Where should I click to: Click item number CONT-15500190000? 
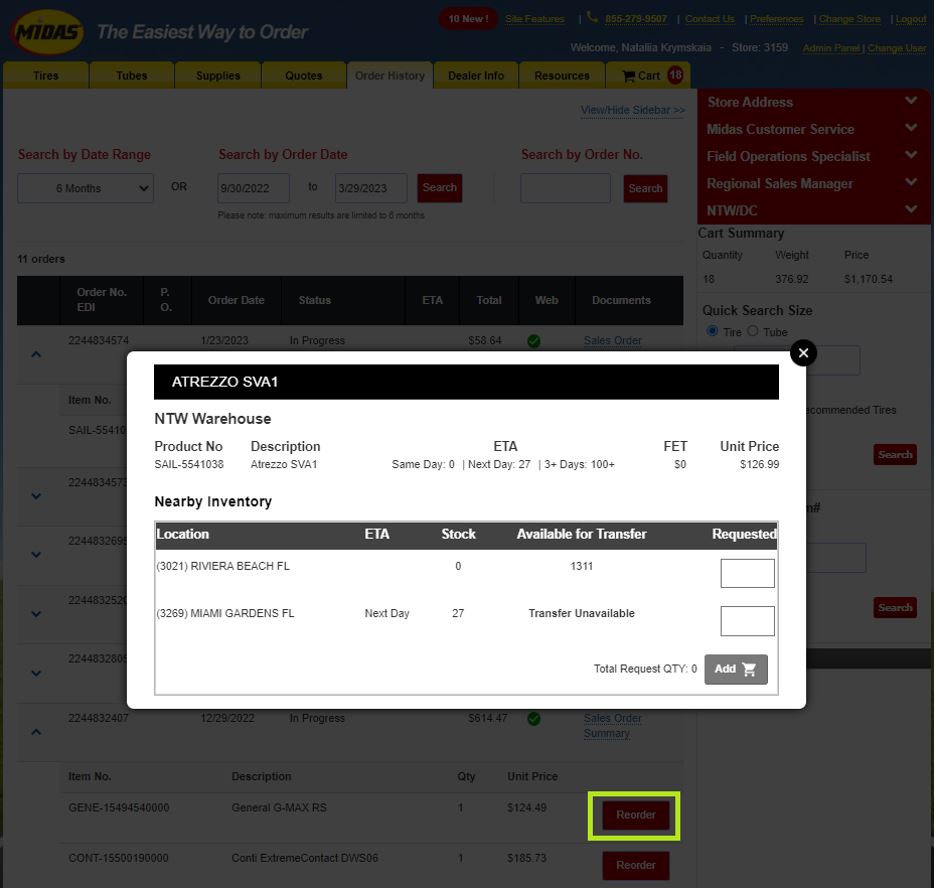[x=118, y=858]
